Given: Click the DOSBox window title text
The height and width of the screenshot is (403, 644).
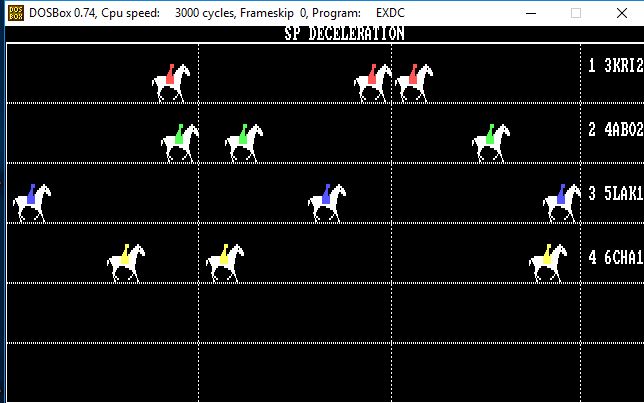Looking at the screenshot, I should [x=217, y=13].
